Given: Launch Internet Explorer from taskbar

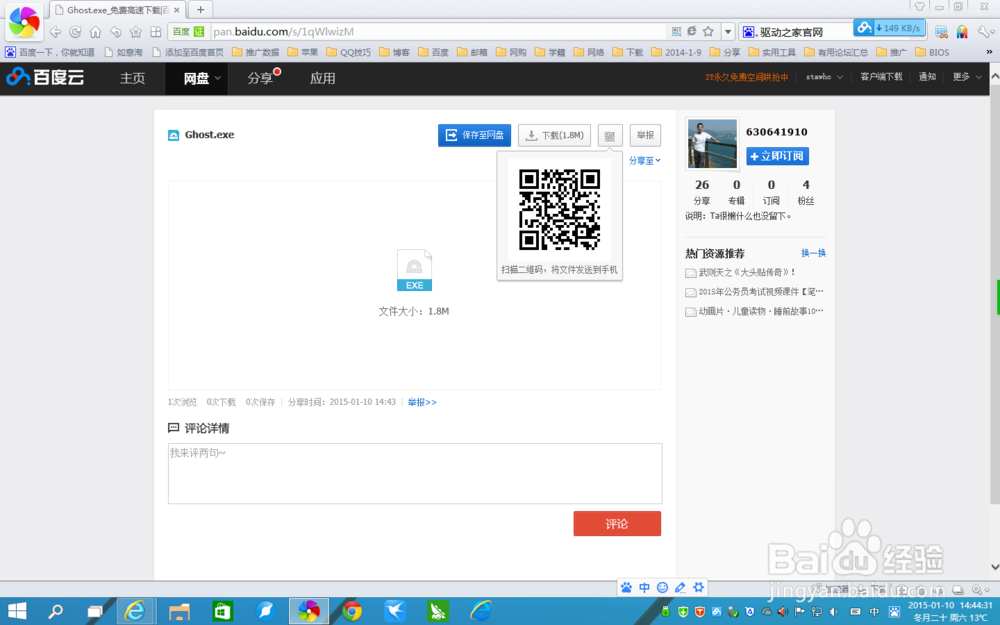Looking at the screenshot, I should coord(135,612).
